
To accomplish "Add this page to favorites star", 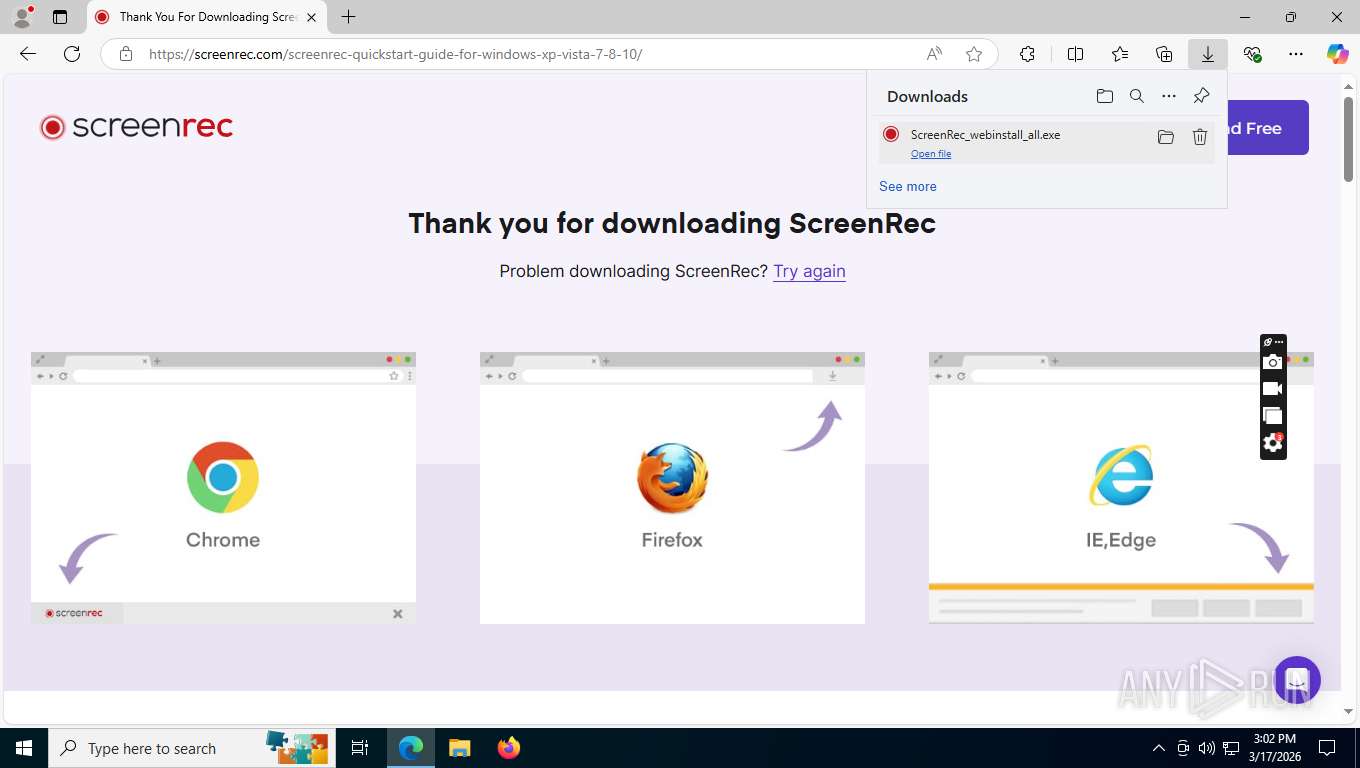I will 974,54.
